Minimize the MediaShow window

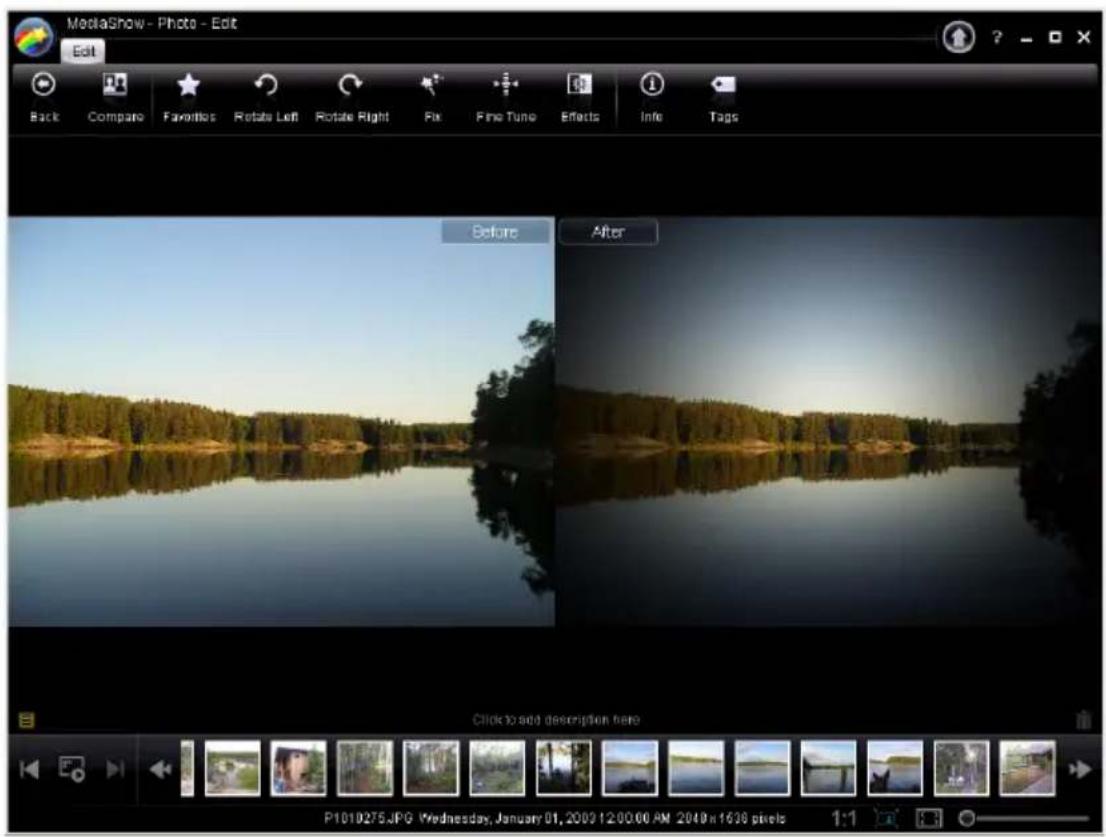pyautogui.click(x=1026, y=39)
